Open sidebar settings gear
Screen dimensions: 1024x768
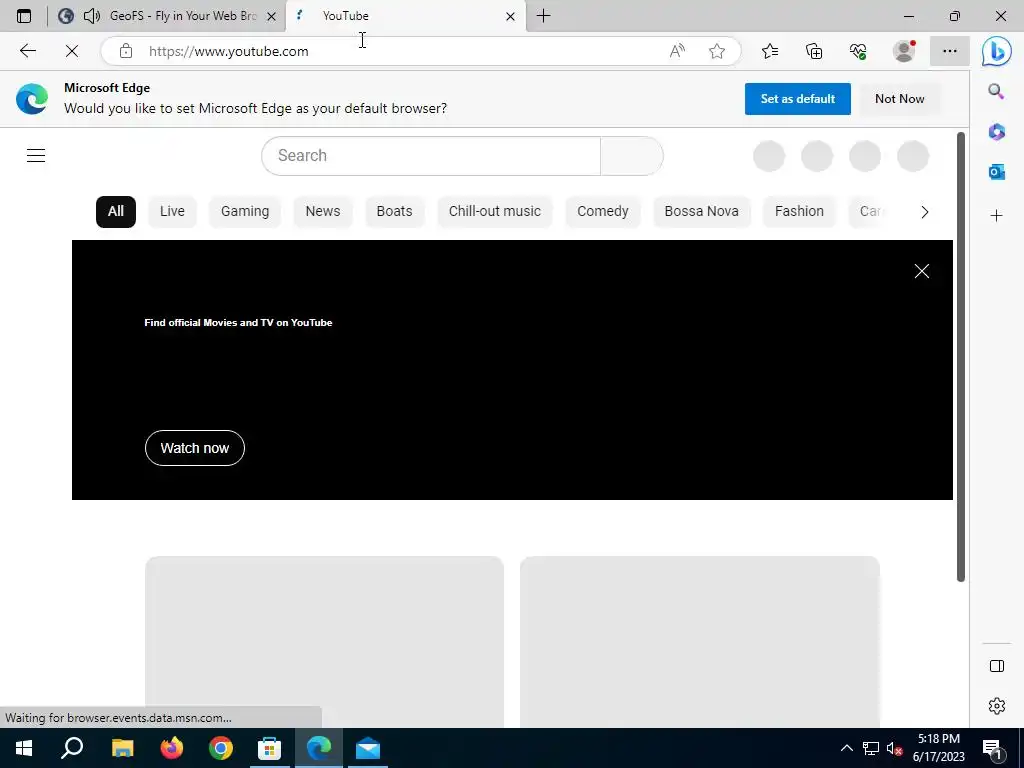pos(997,706)
